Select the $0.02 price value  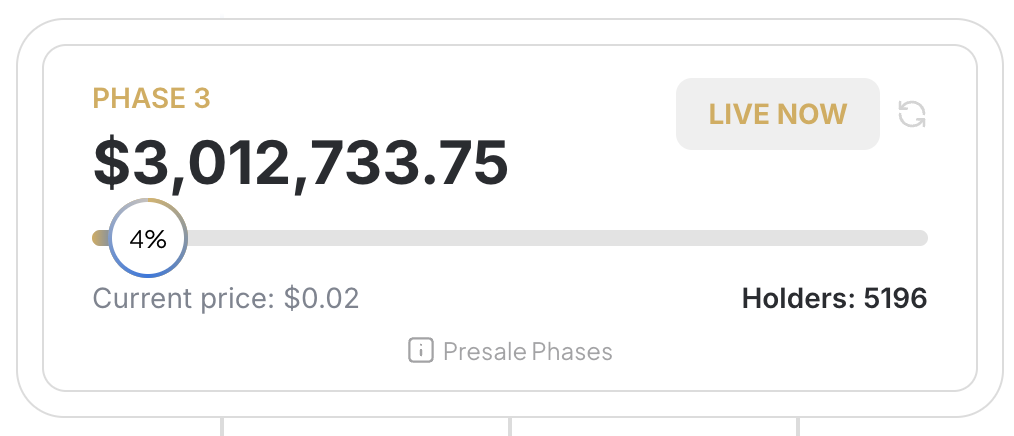coord(321,298)
